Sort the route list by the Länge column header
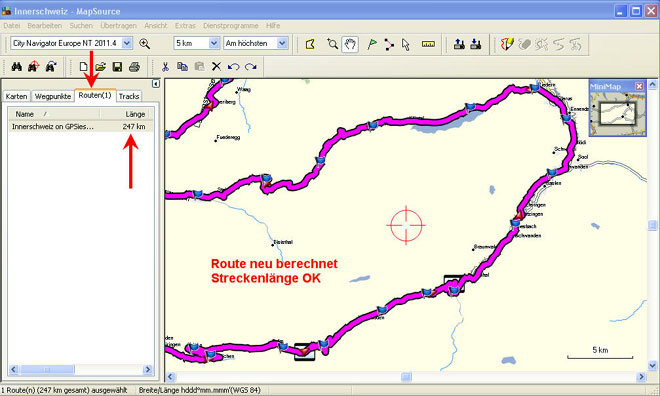Screen dimensions: 660x396 click(x=125, y=114)
